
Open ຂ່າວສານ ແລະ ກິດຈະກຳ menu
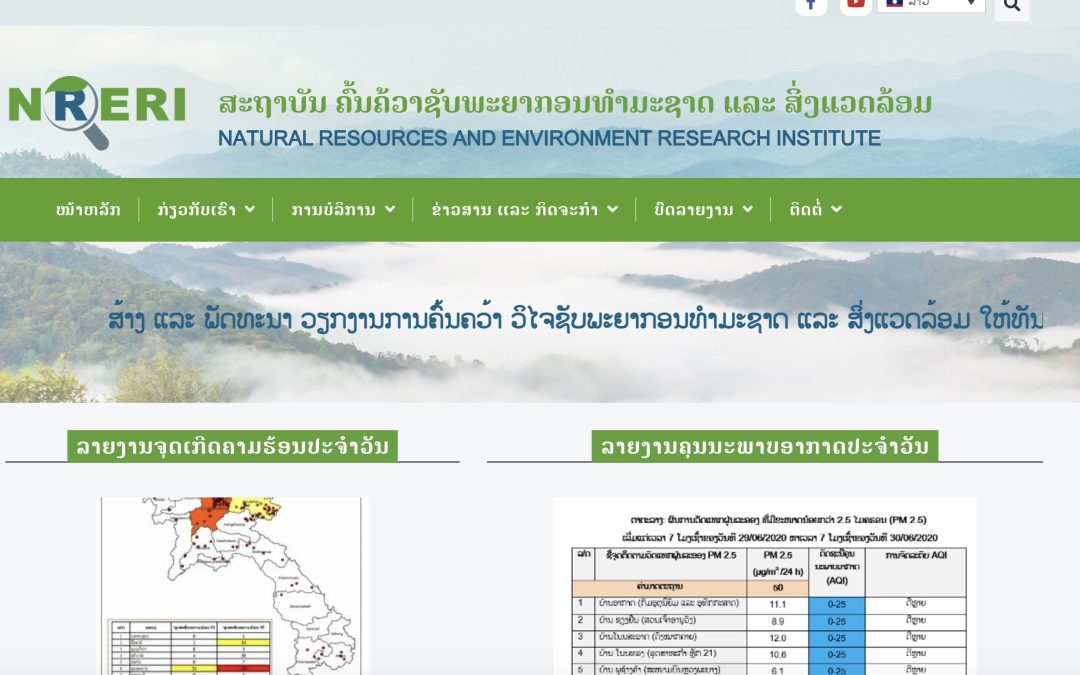[515, 209]
